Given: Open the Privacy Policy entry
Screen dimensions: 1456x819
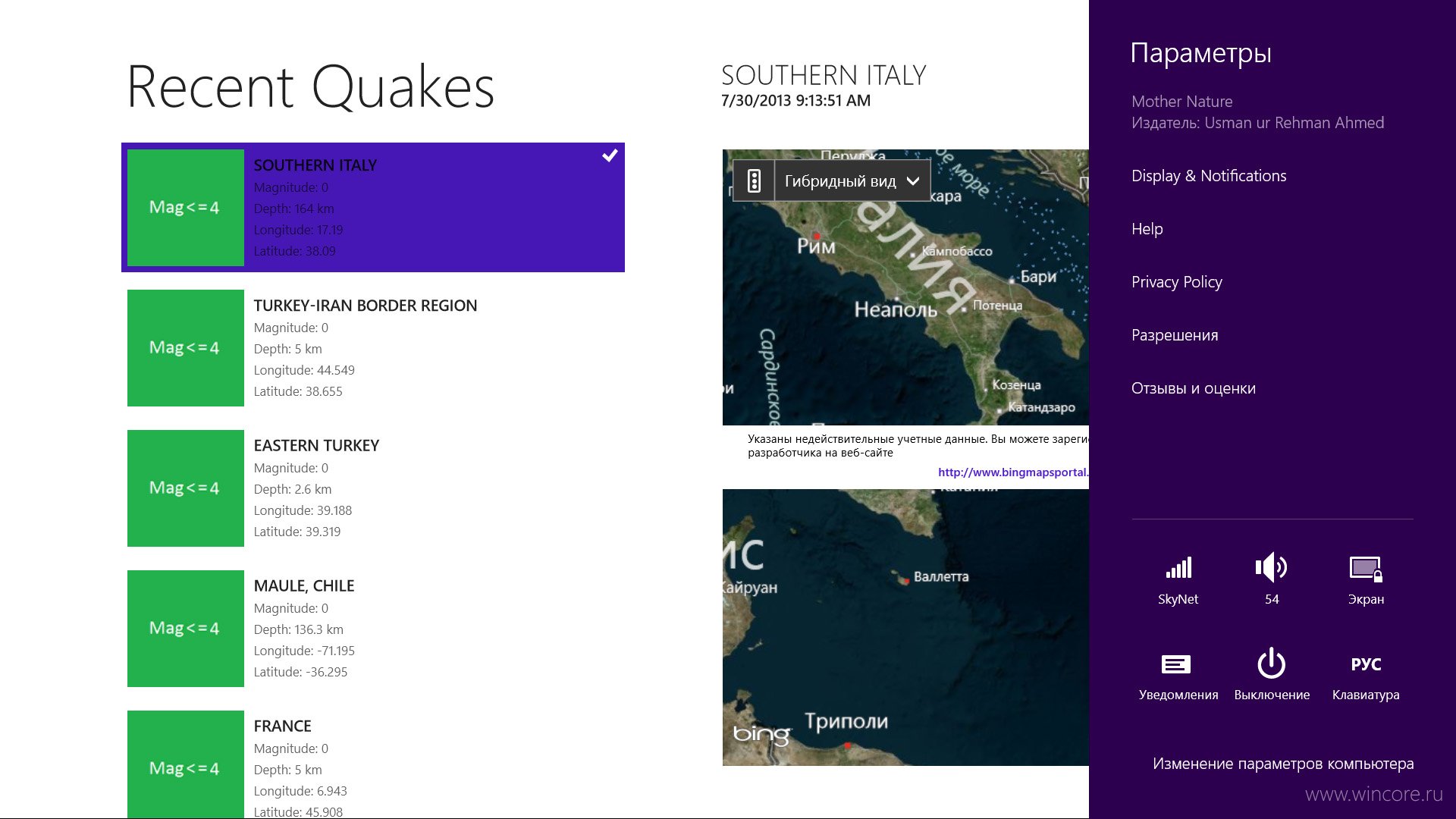Looking at the screenshot, I should pyautogui.click(x=1177, y=282).
